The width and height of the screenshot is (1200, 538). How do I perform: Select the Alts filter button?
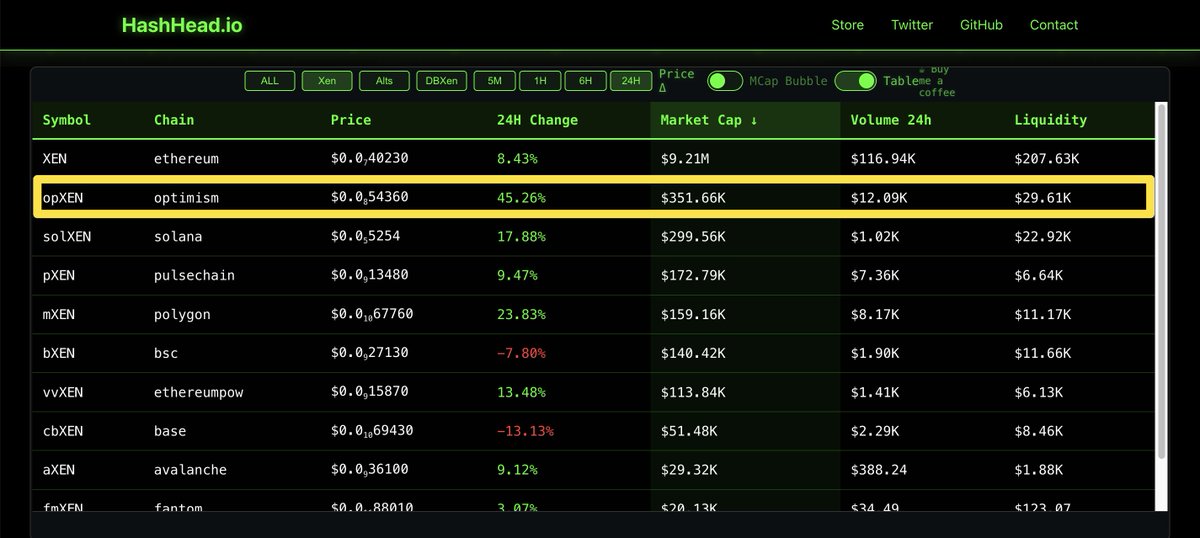(384, 81)
